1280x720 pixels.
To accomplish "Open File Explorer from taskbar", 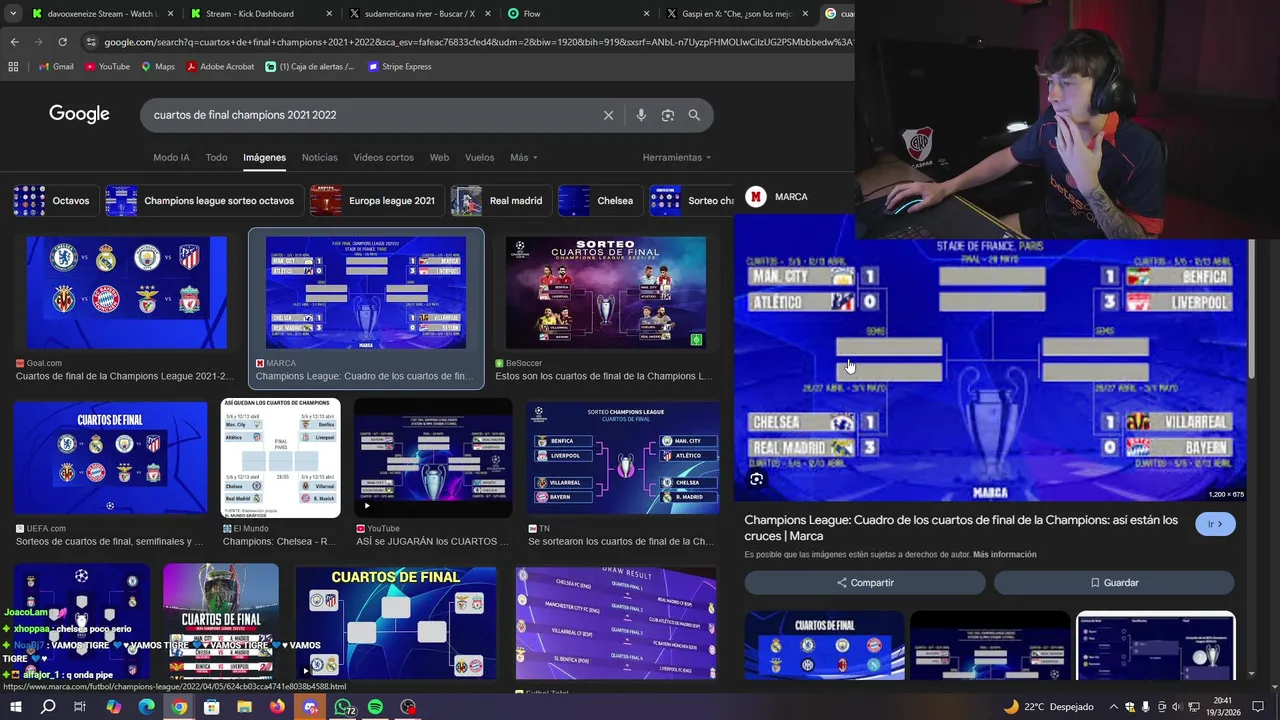I will coord(244,707).
